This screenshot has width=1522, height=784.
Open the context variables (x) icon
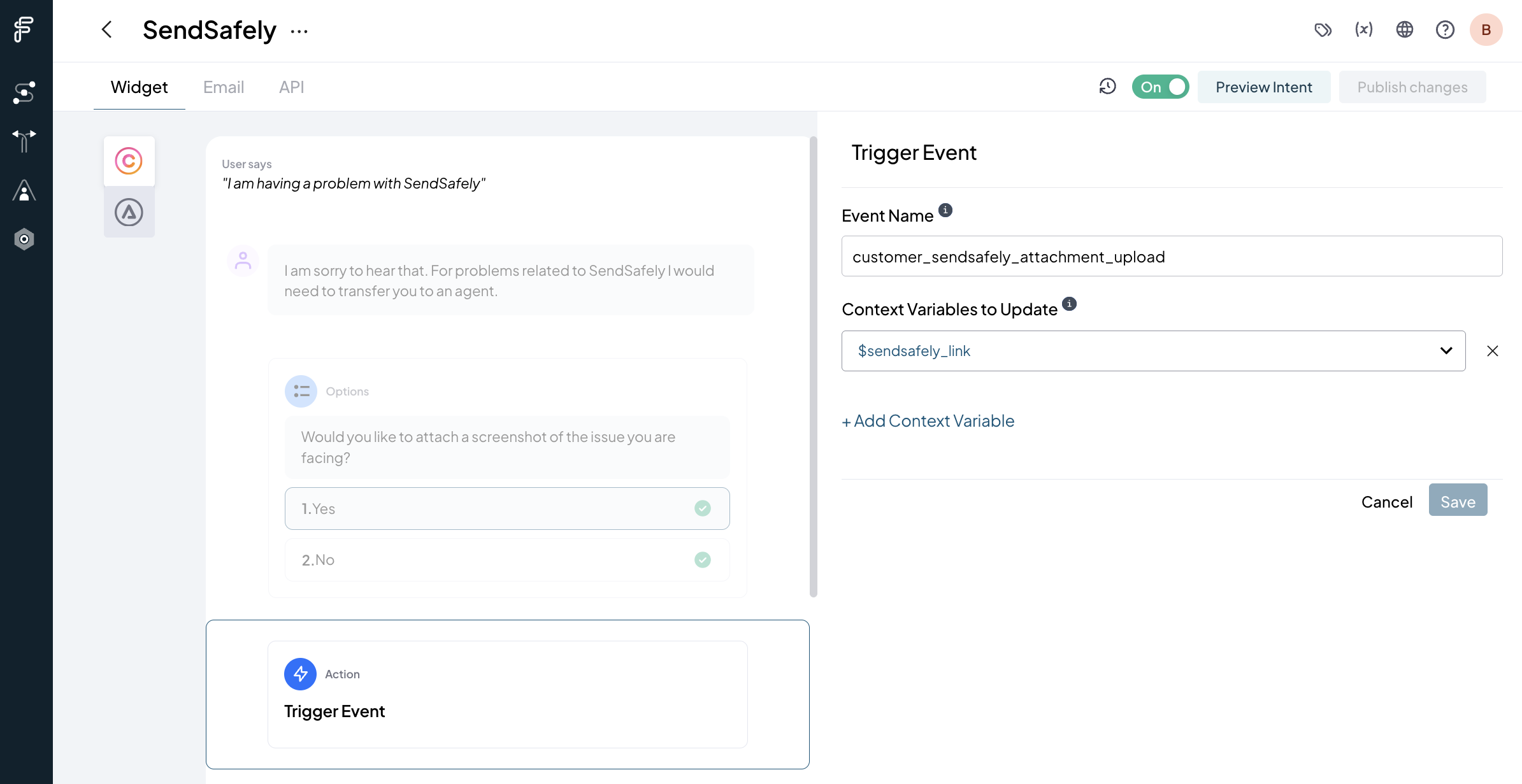(1363, 29)
